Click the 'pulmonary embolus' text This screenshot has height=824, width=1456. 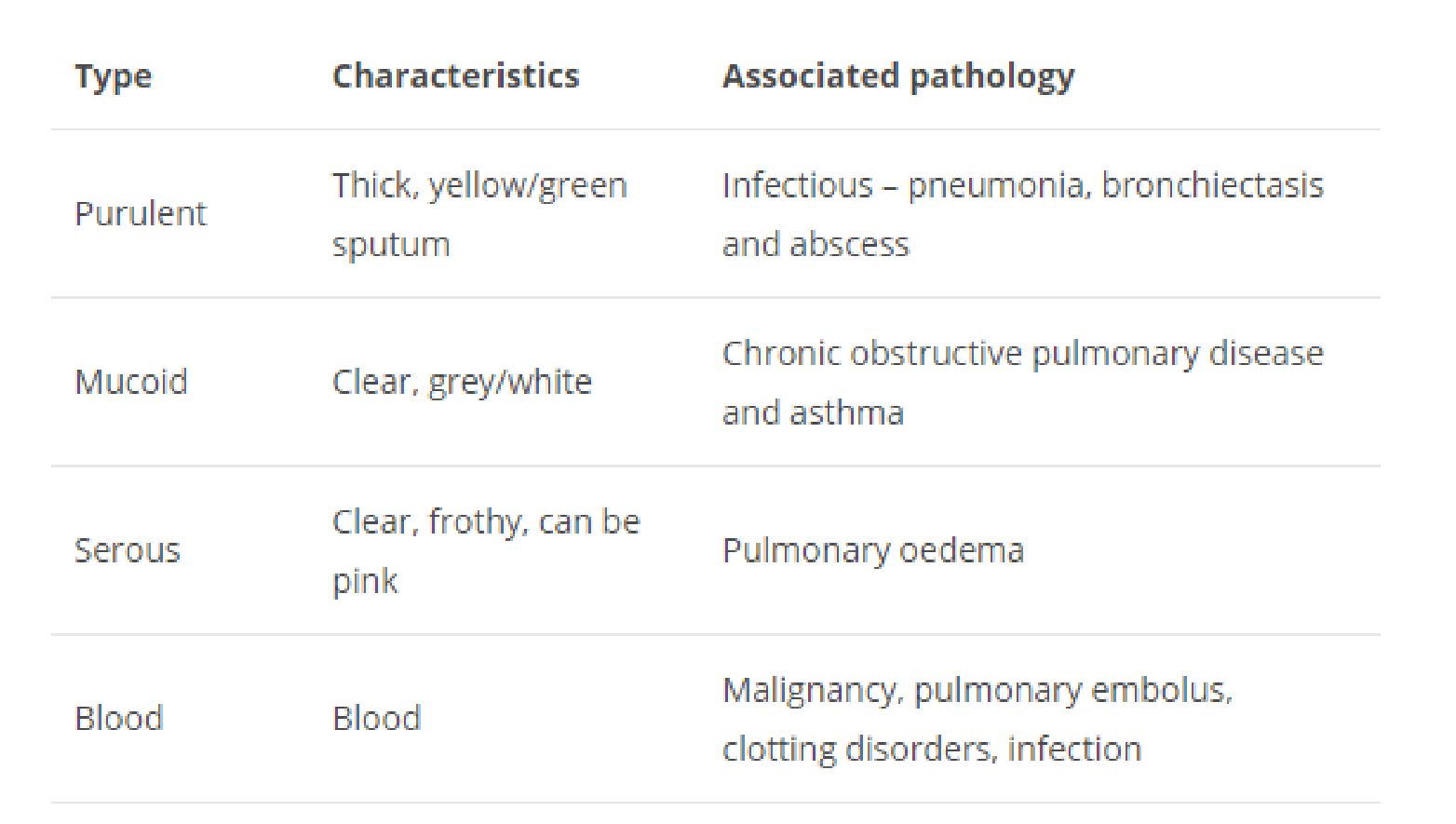point(1072,691)
